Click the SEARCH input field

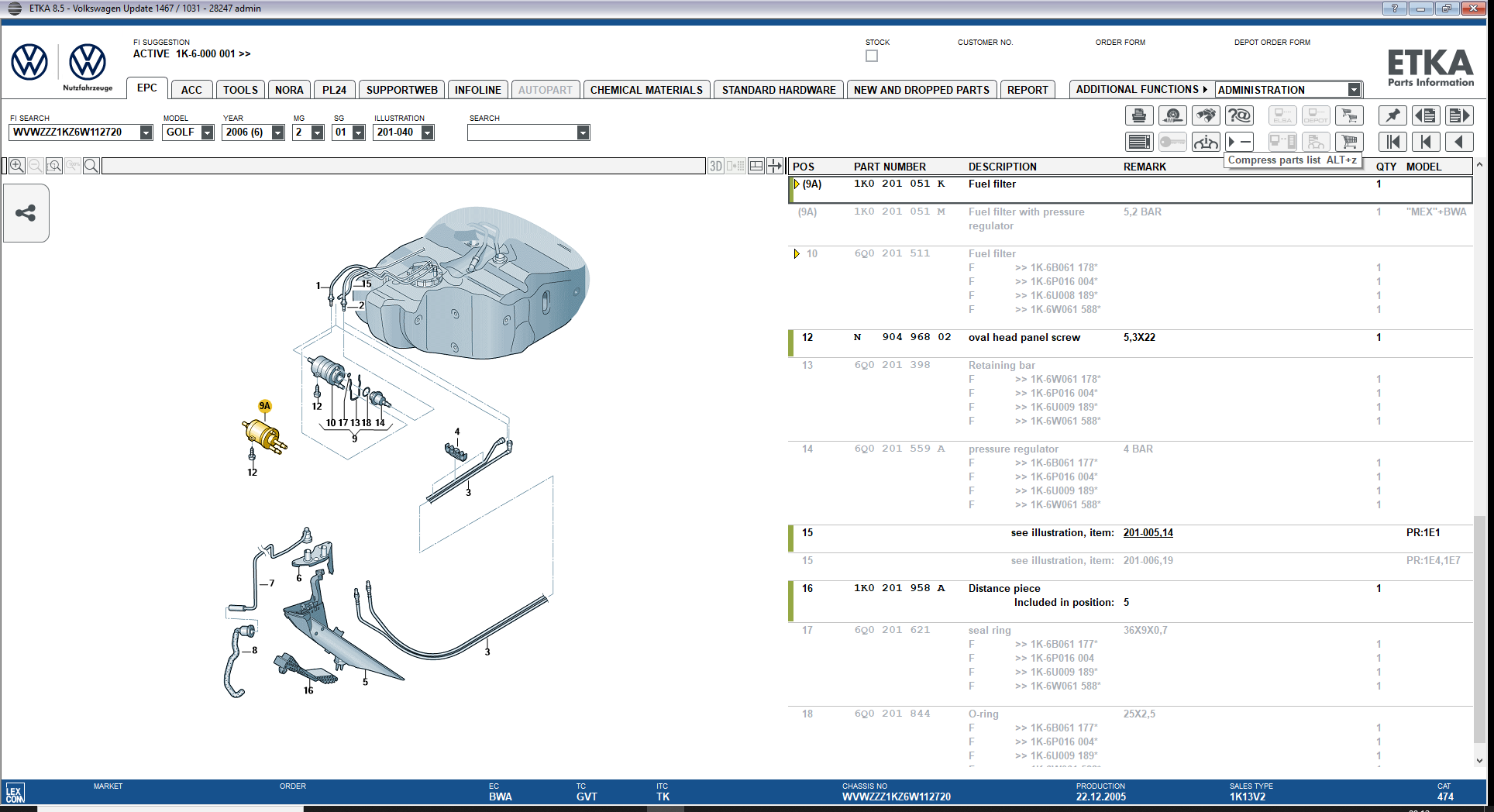tap(522, 132)
